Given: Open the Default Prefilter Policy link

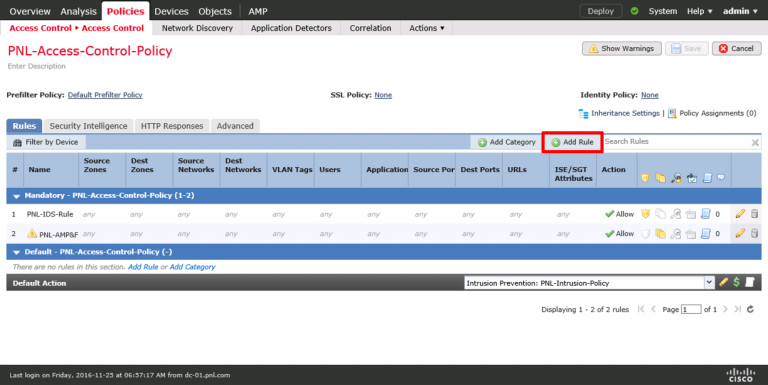Looking at the screenshot, I should pos(105,95).
